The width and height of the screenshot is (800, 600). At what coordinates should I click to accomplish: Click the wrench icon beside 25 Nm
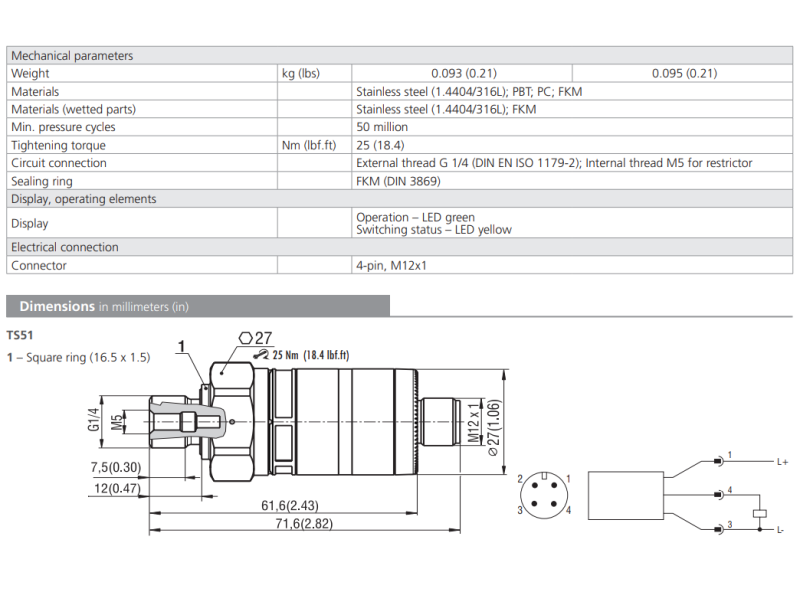tap(262, 354)
